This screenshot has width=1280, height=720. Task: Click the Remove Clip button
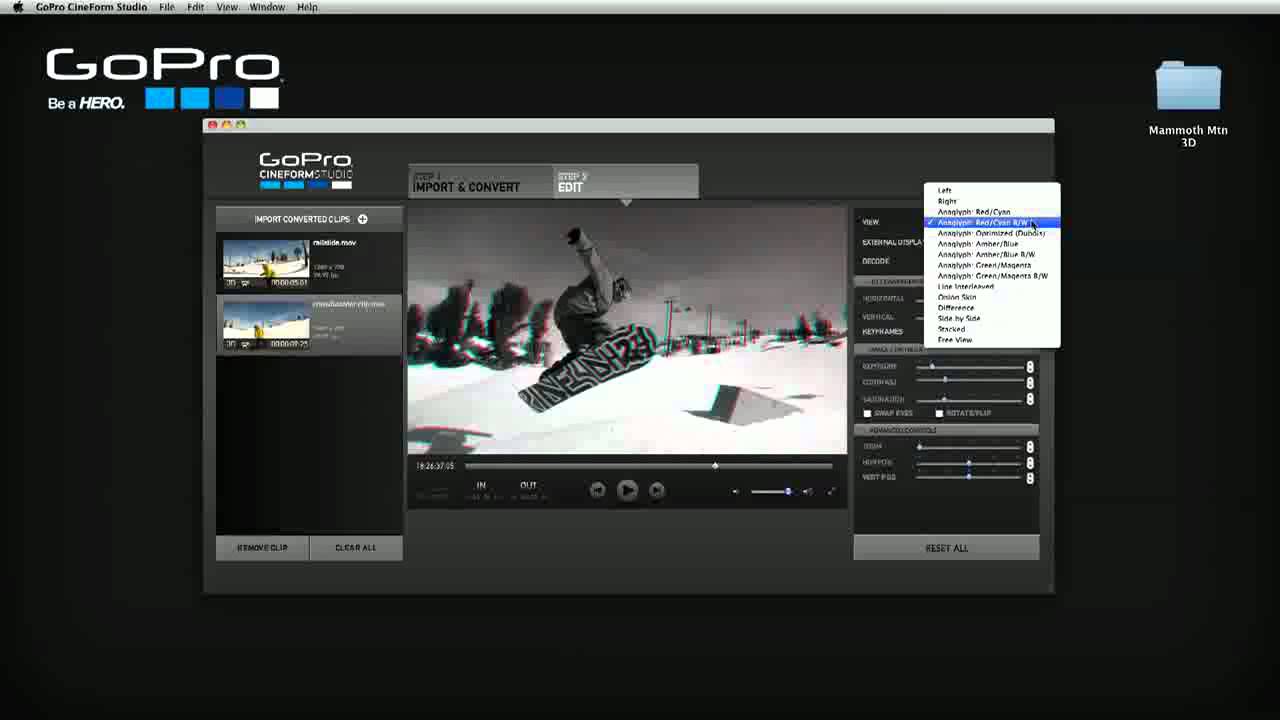(x=262, y=548)
